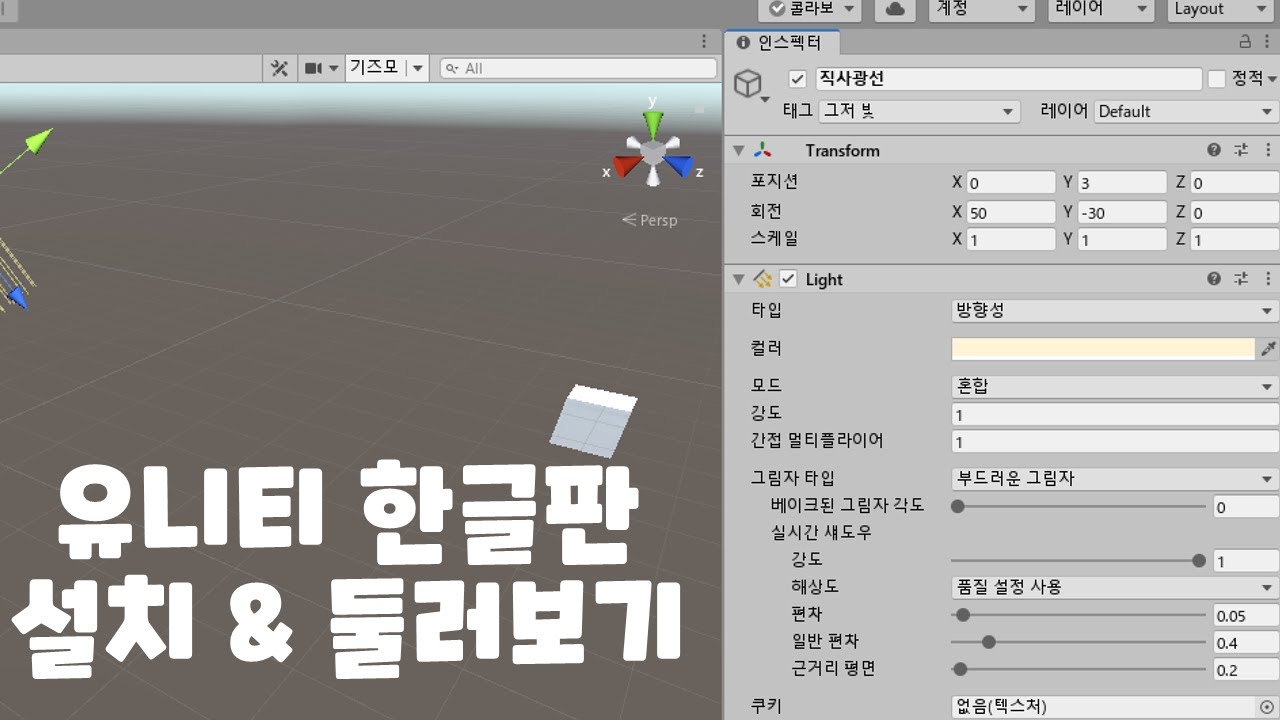Open the 모드 dropdown showing 혼합
Image resolution: width=1280 pixels, height=720 pixels.
pyautogui.click(x=1115, y=387)
